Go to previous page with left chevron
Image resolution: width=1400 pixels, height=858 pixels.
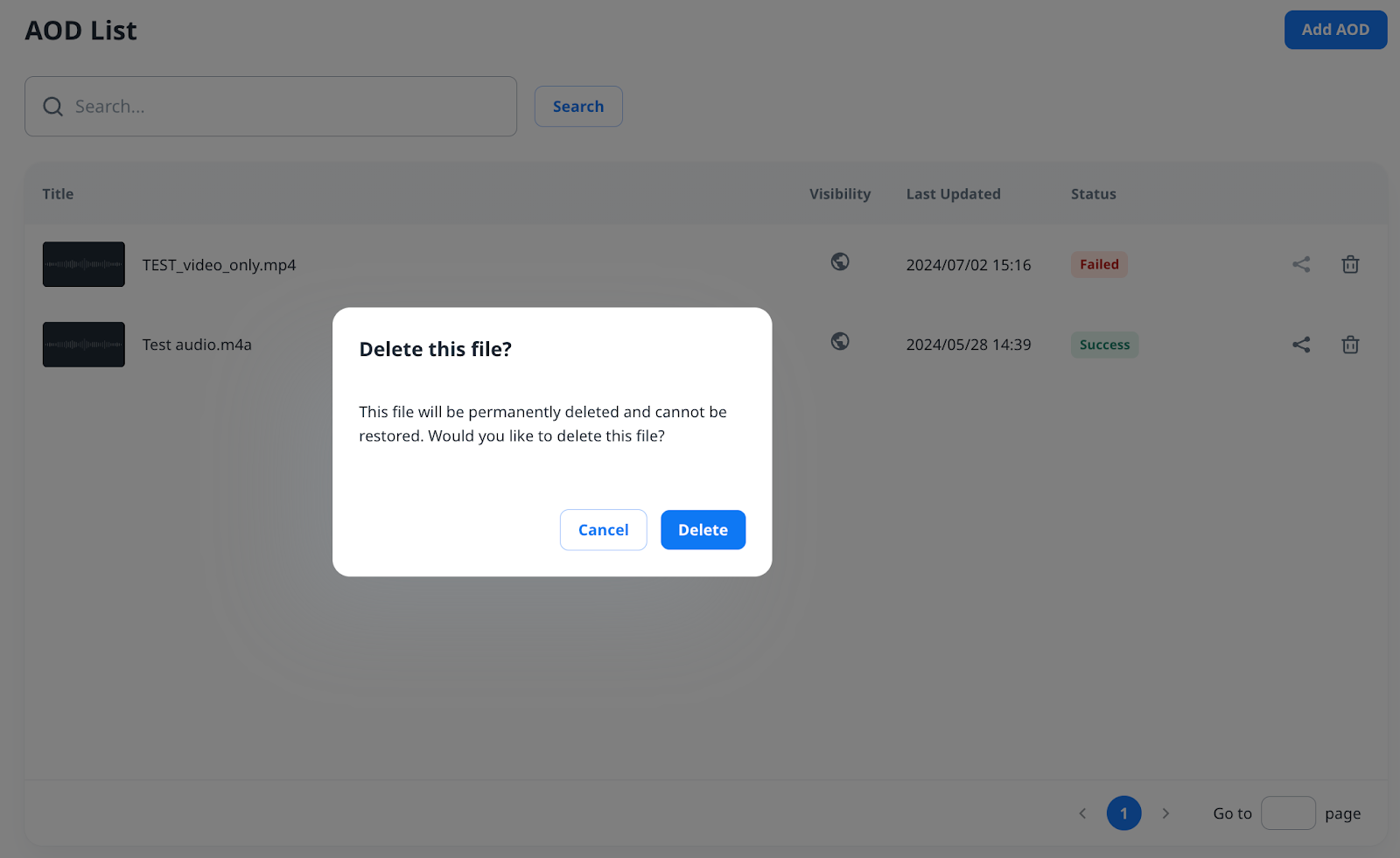(x=1082, y=813)
